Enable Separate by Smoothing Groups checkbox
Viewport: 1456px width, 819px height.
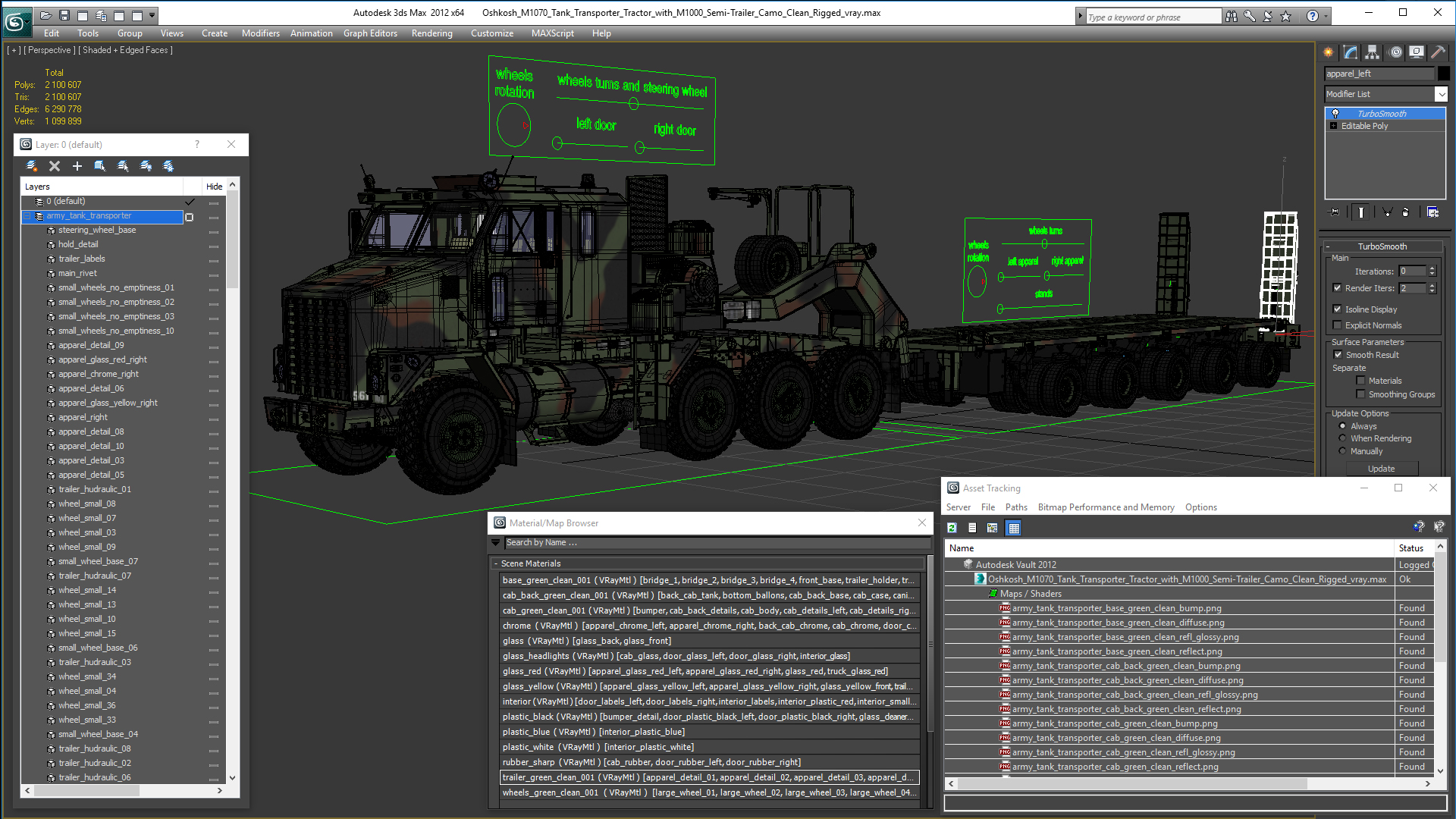coord(1360,394)
